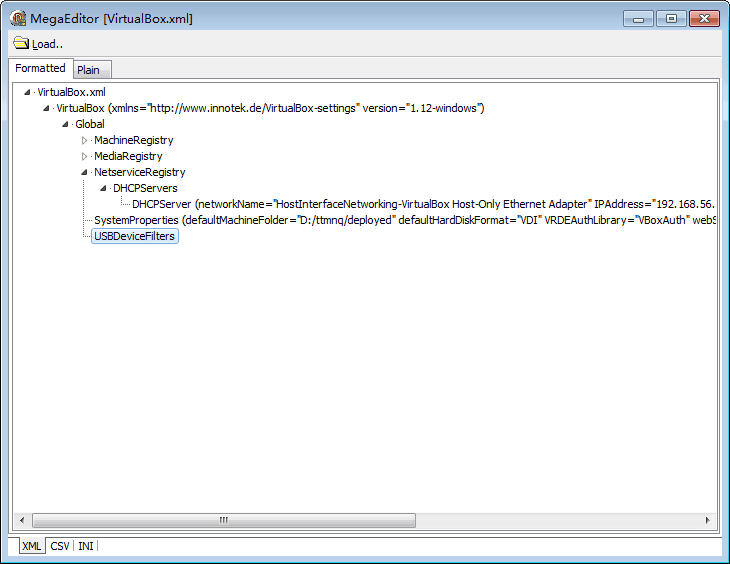Select the Global tree item
The width and height of the screenshot is (730, 564).
click(90, 124)
